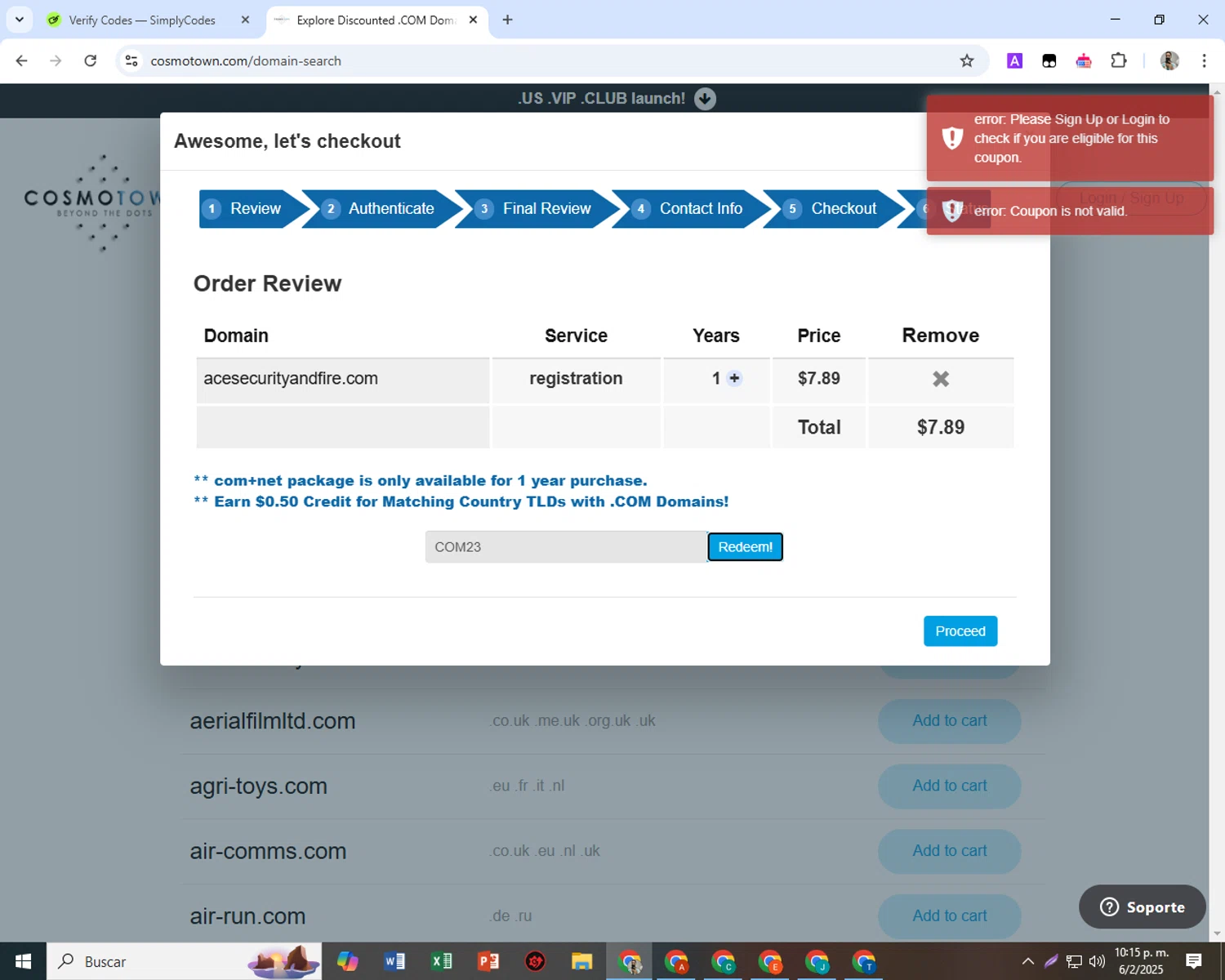Dismiss the Coupon is not valid notification

pos(1070,212)
